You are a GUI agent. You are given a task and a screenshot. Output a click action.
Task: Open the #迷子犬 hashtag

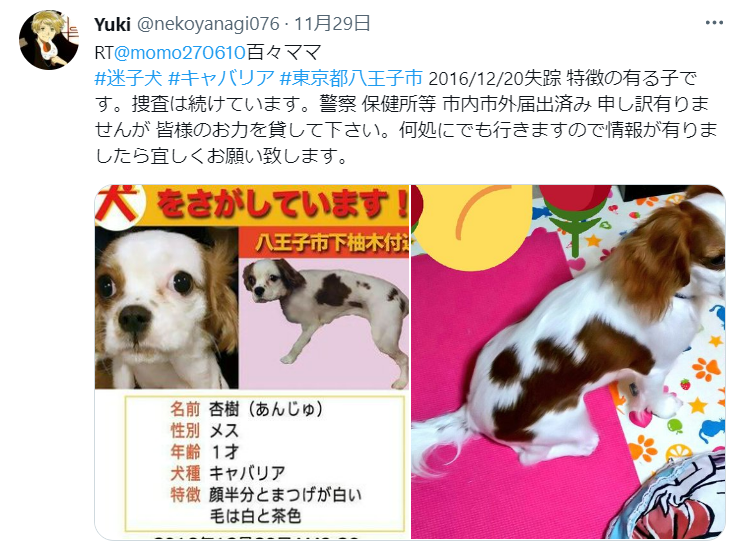128,78
